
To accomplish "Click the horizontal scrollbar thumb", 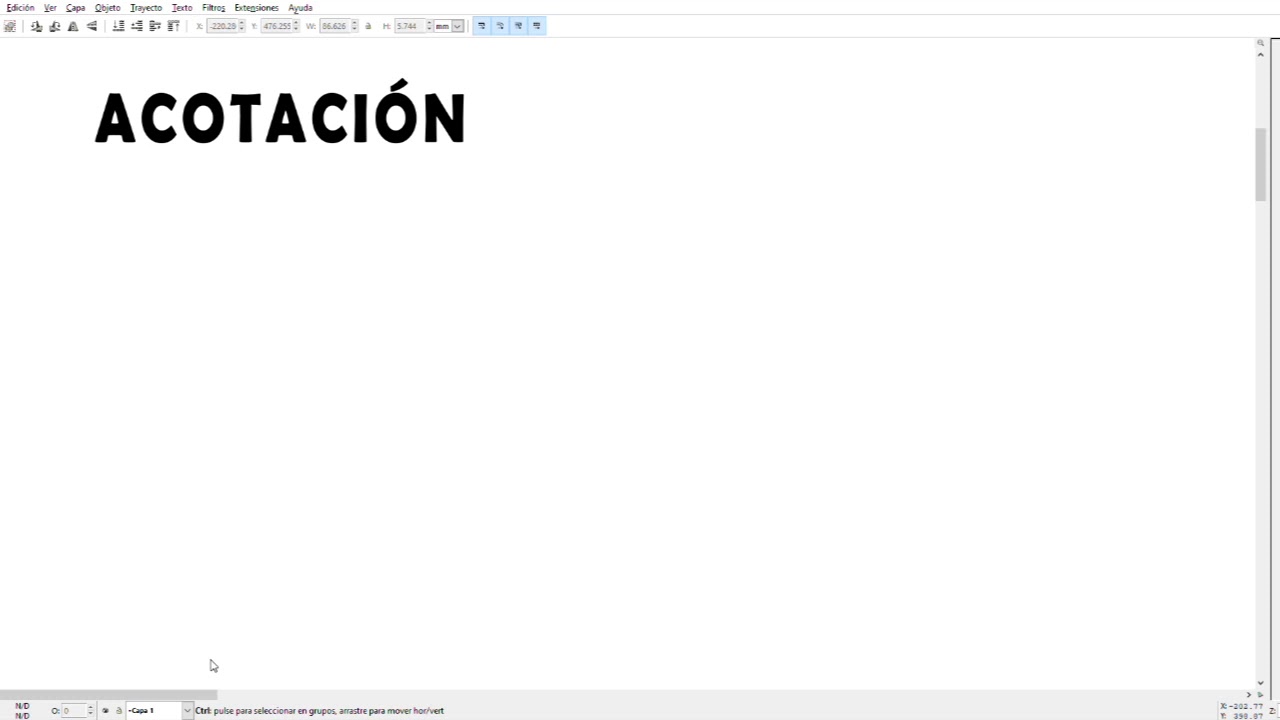I will tap(108, 694).
